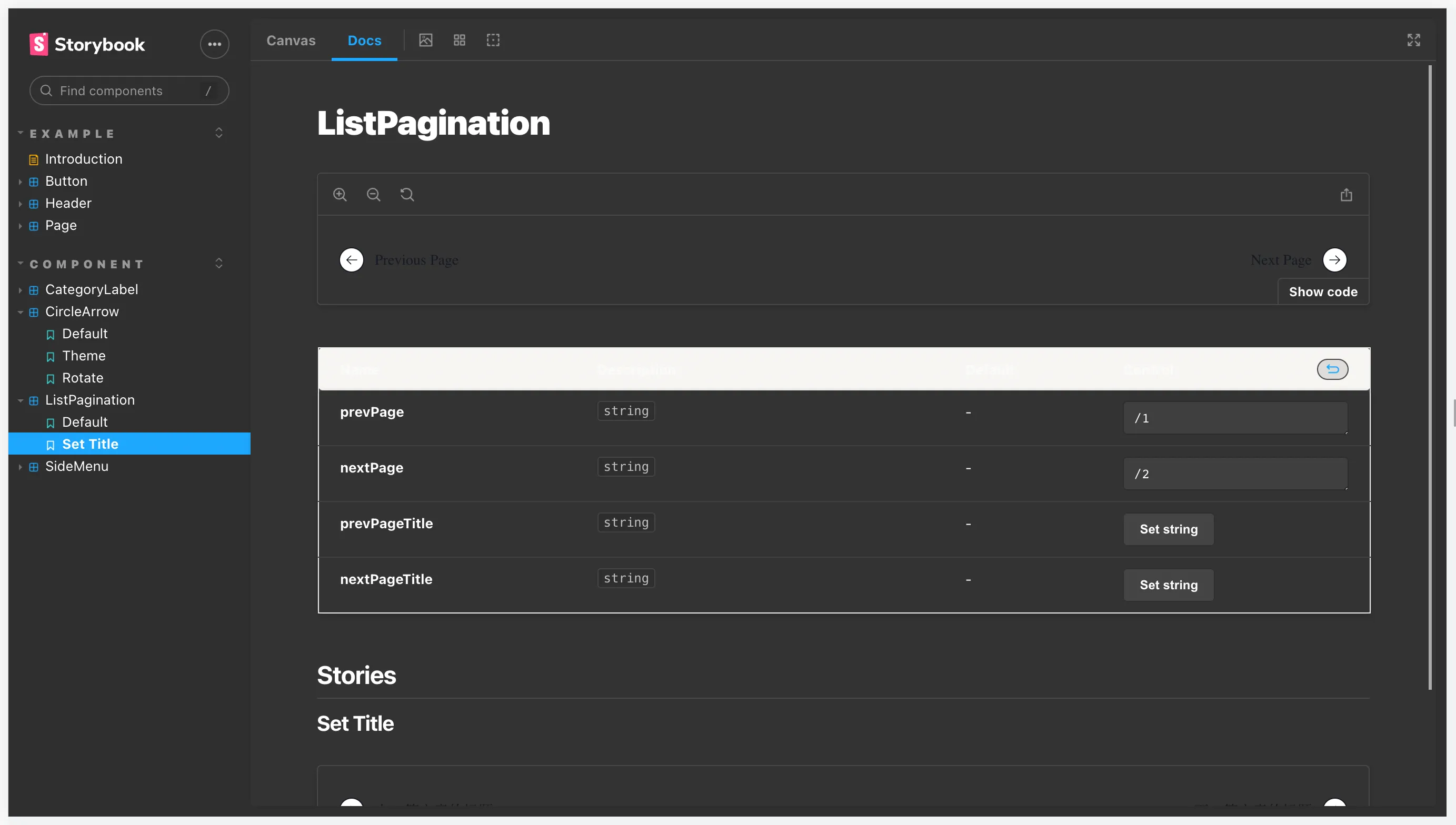Screen dimensions: 1456x825
Task: Click Set string for prevPageTitle
Action: click(1168, 529)
